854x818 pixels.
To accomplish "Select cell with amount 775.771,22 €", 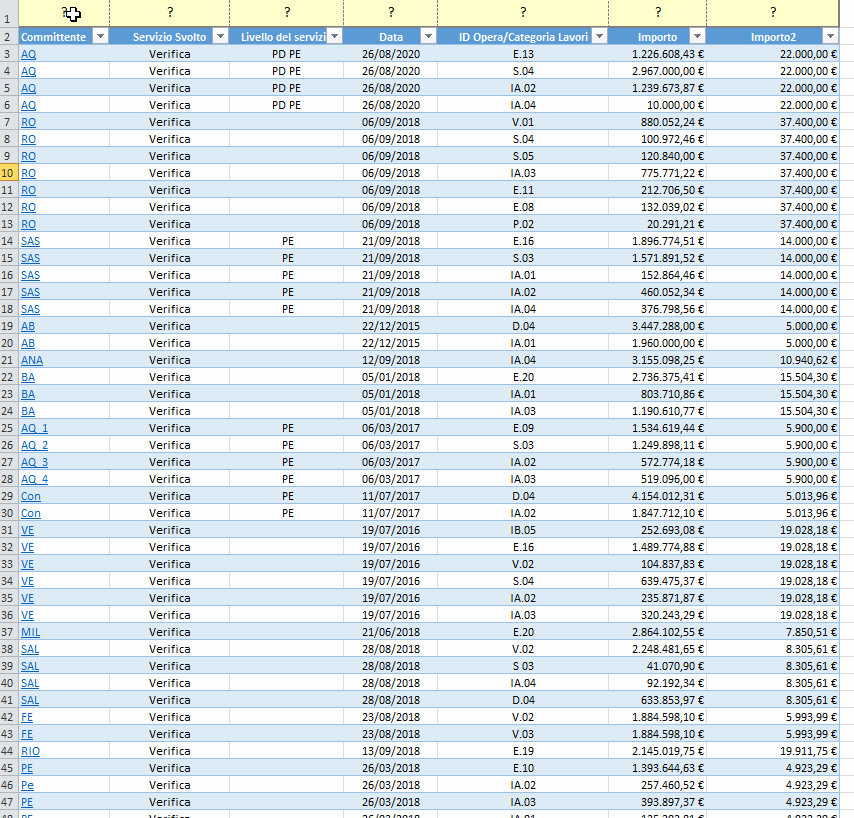I will [657, 173].
